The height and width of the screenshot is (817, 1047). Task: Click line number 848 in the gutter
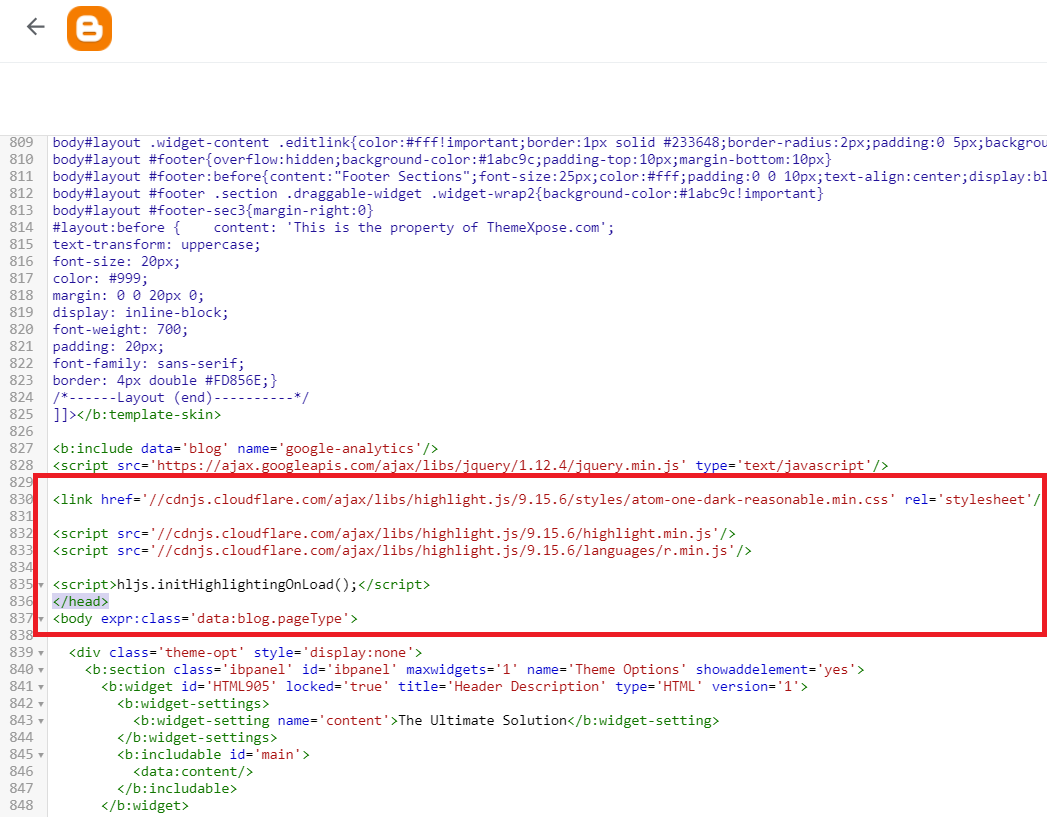(x=21, y=805)
